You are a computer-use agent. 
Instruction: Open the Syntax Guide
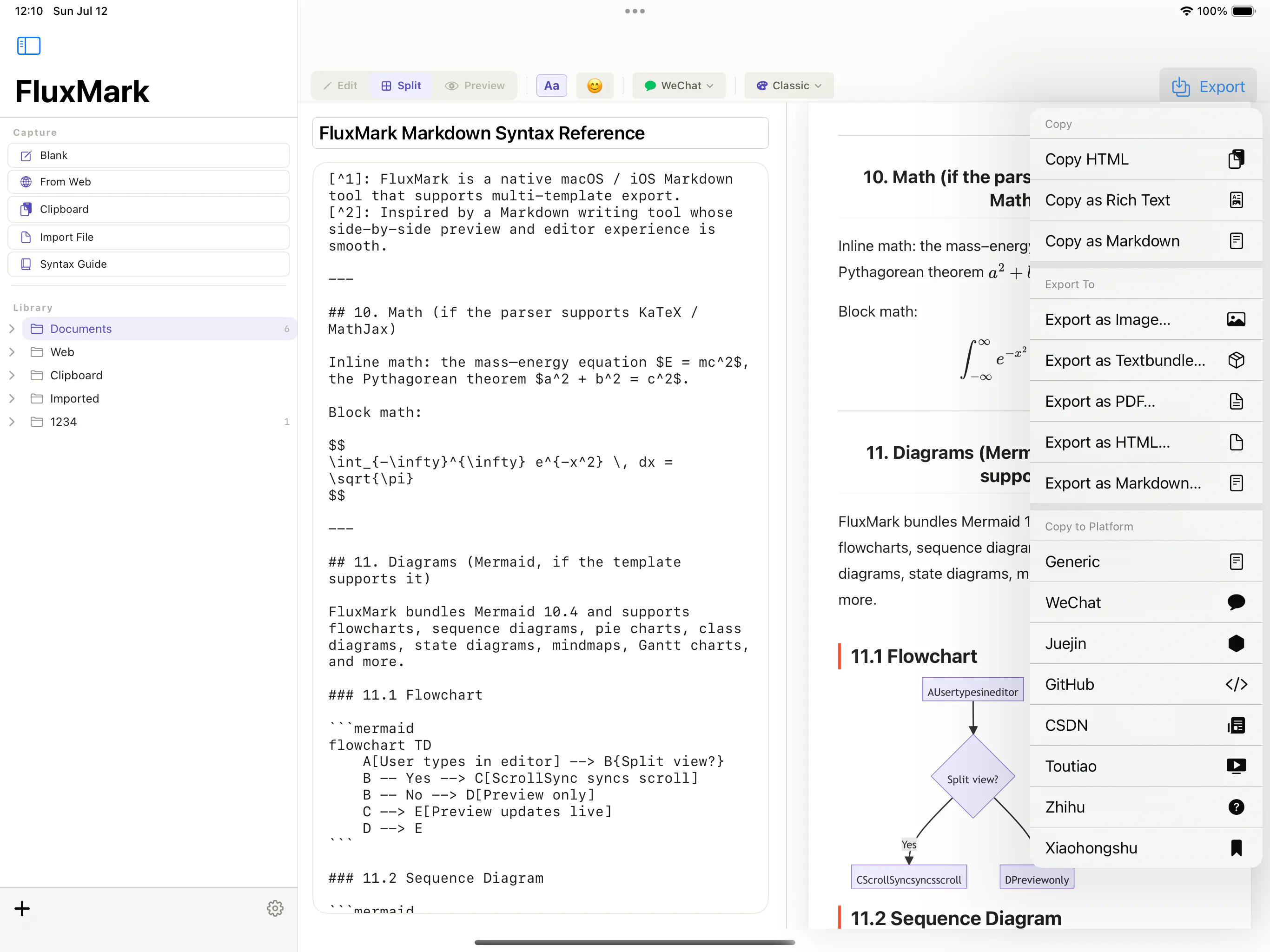tap(148, 264)
